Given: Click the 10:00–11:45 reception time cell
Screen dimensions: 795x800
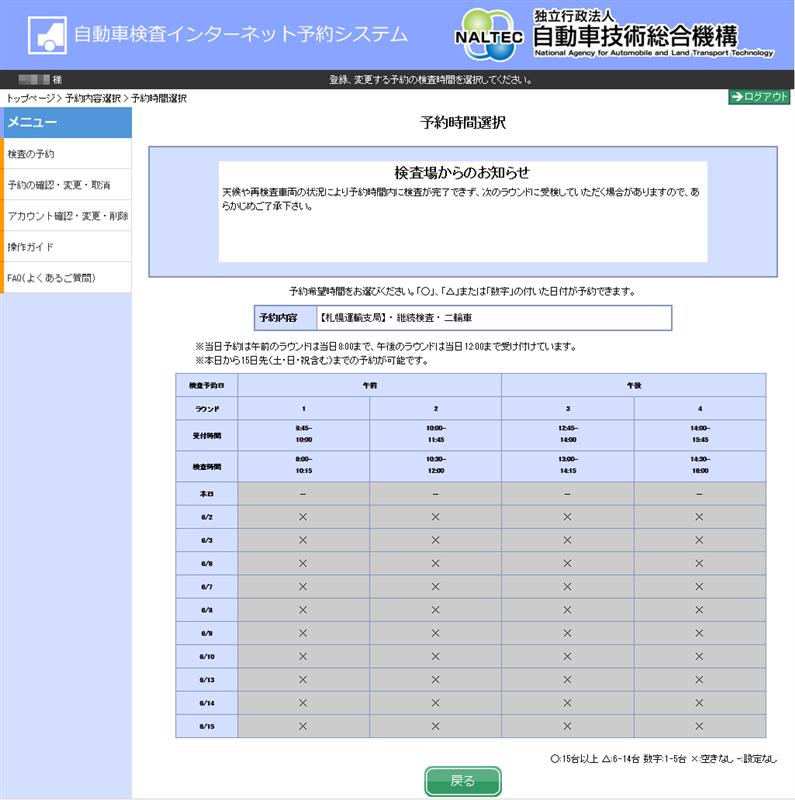Looking at the screenshot, I should (436, 435).
